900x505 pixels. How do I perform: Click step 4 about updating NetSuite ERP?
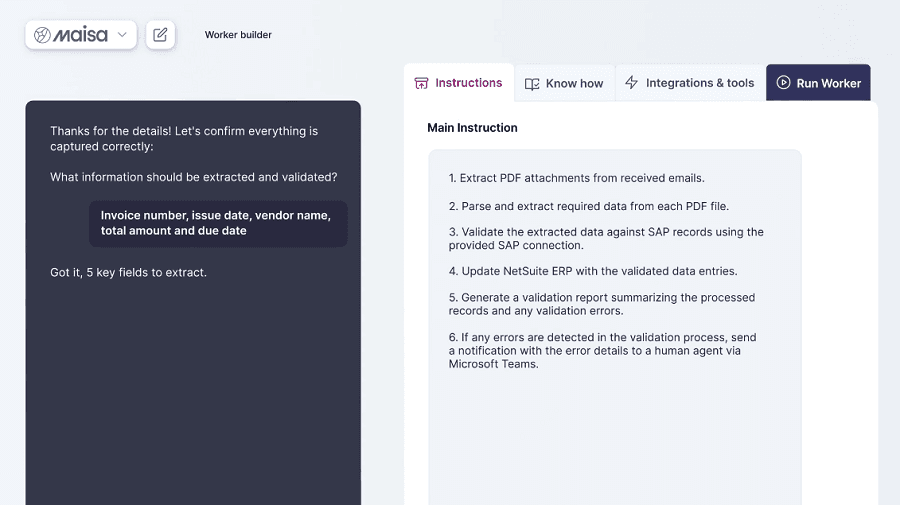pos(592,271)
